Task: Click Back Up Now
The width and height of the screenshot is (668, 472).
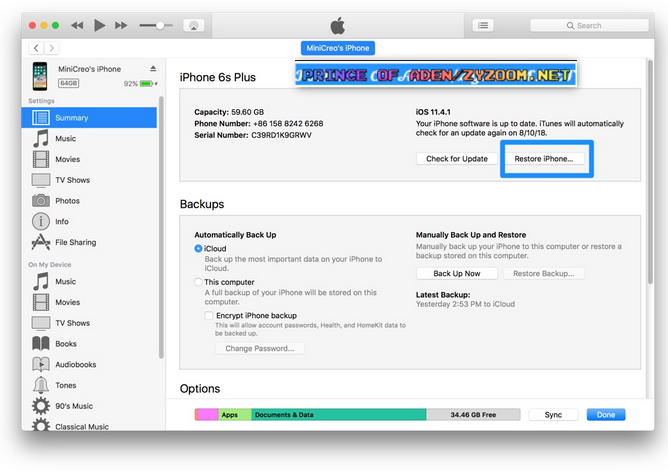Action: tap(457, 273)
